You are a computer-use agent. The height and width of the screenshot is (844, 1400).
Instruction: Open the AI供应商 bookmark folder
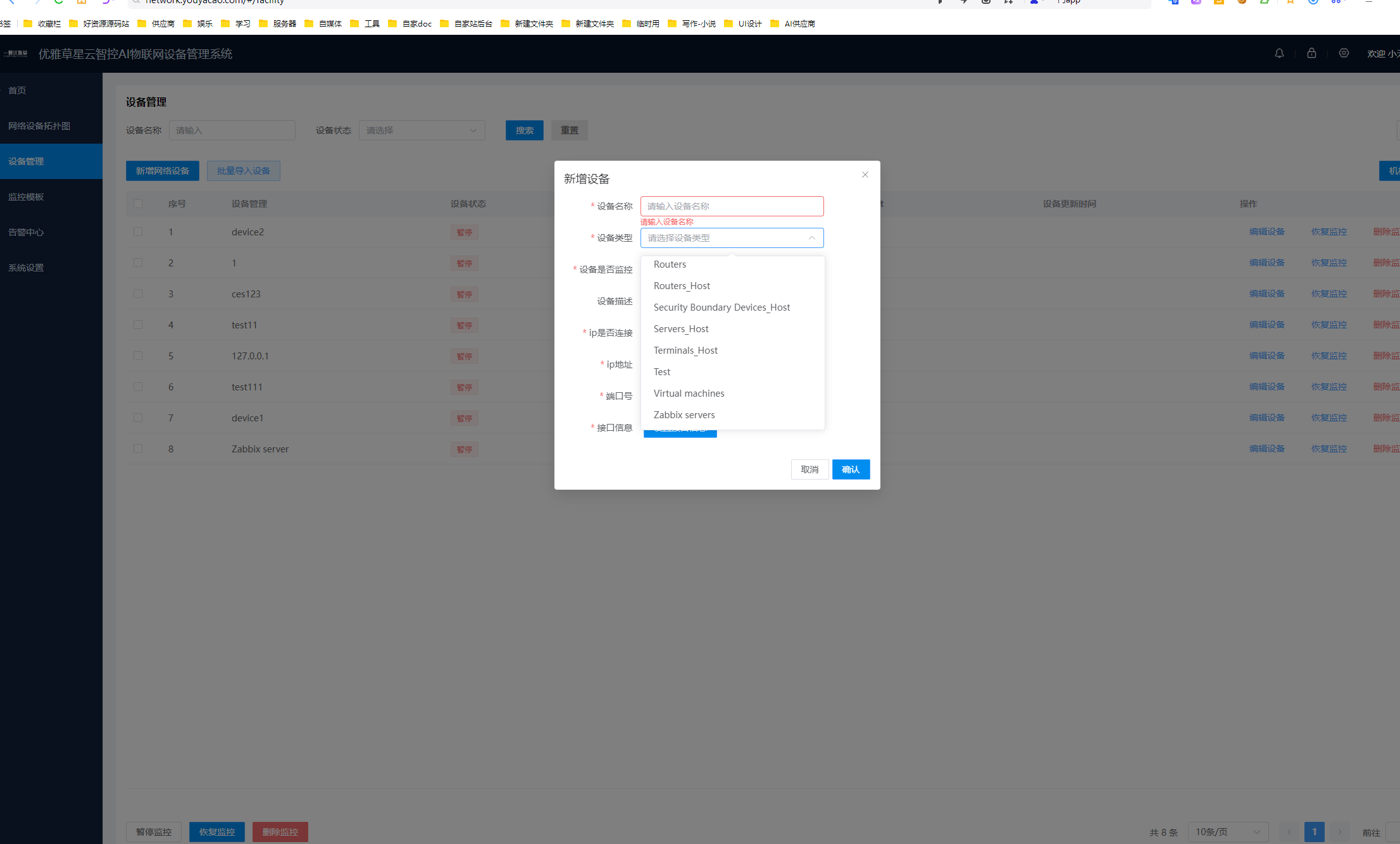(x=792, y=24)
